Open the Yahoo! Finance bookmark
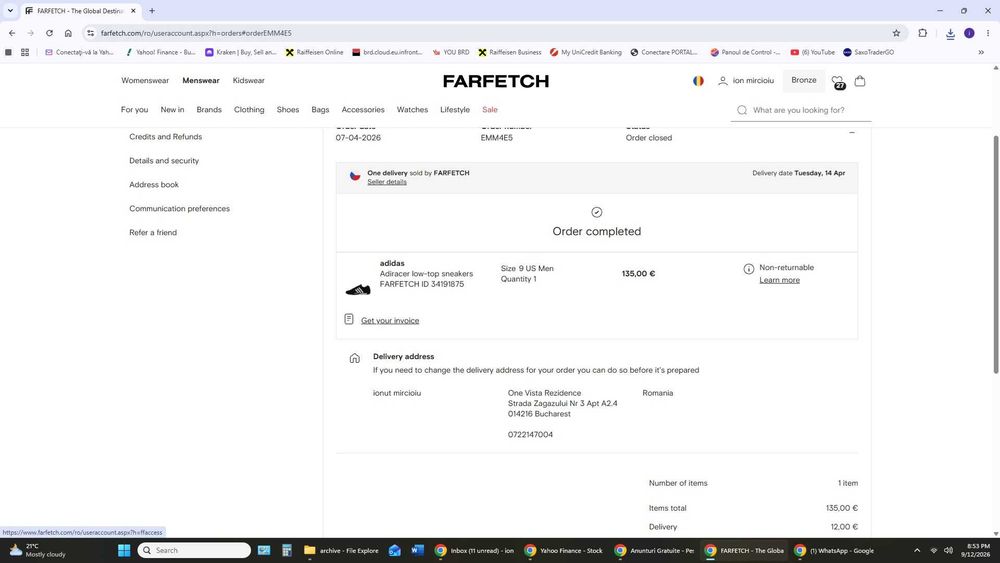This screenshot has height=563, width=1000. pos(161,52)
